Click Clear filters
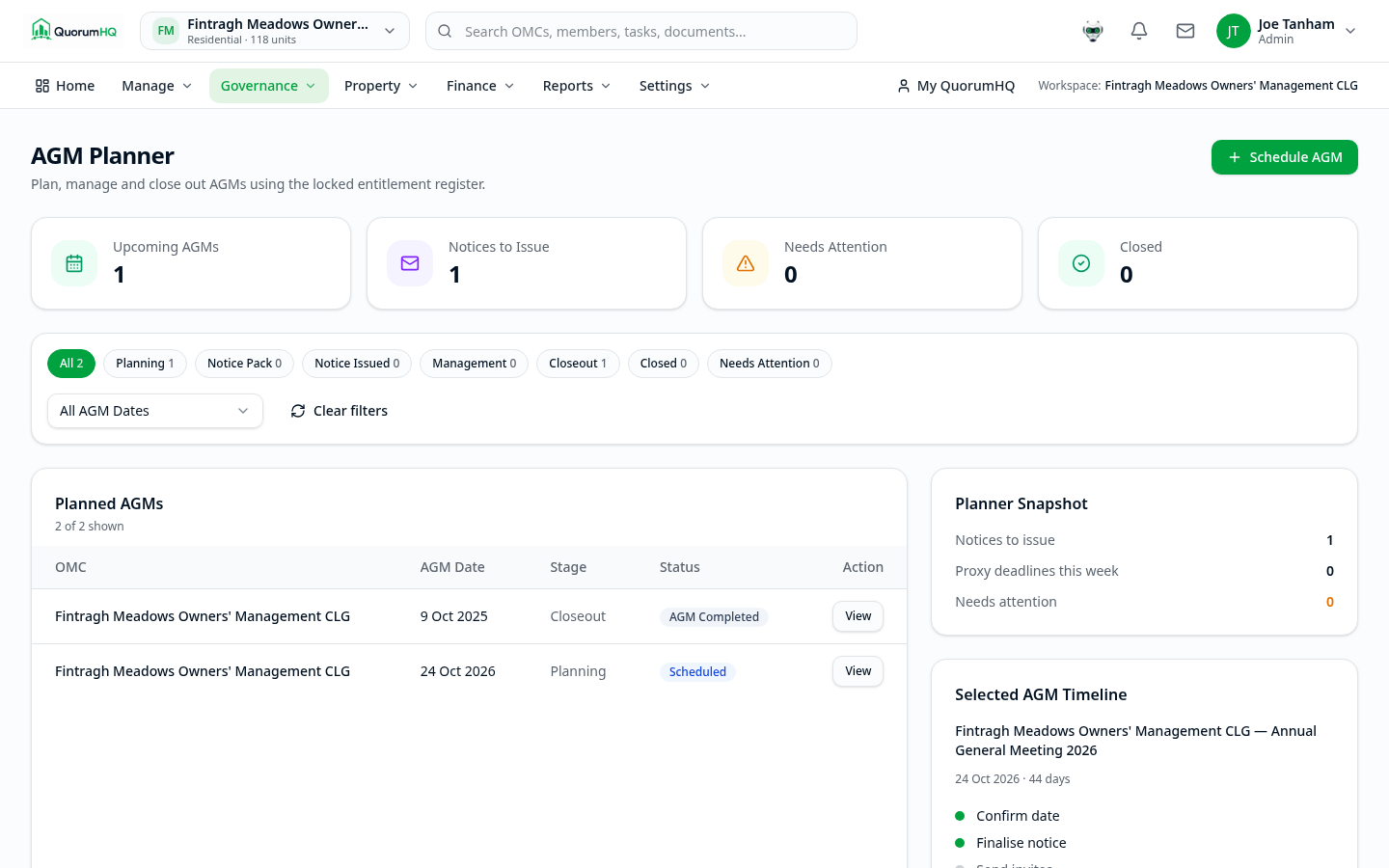 pyautogui.click(x=340, y=411)
